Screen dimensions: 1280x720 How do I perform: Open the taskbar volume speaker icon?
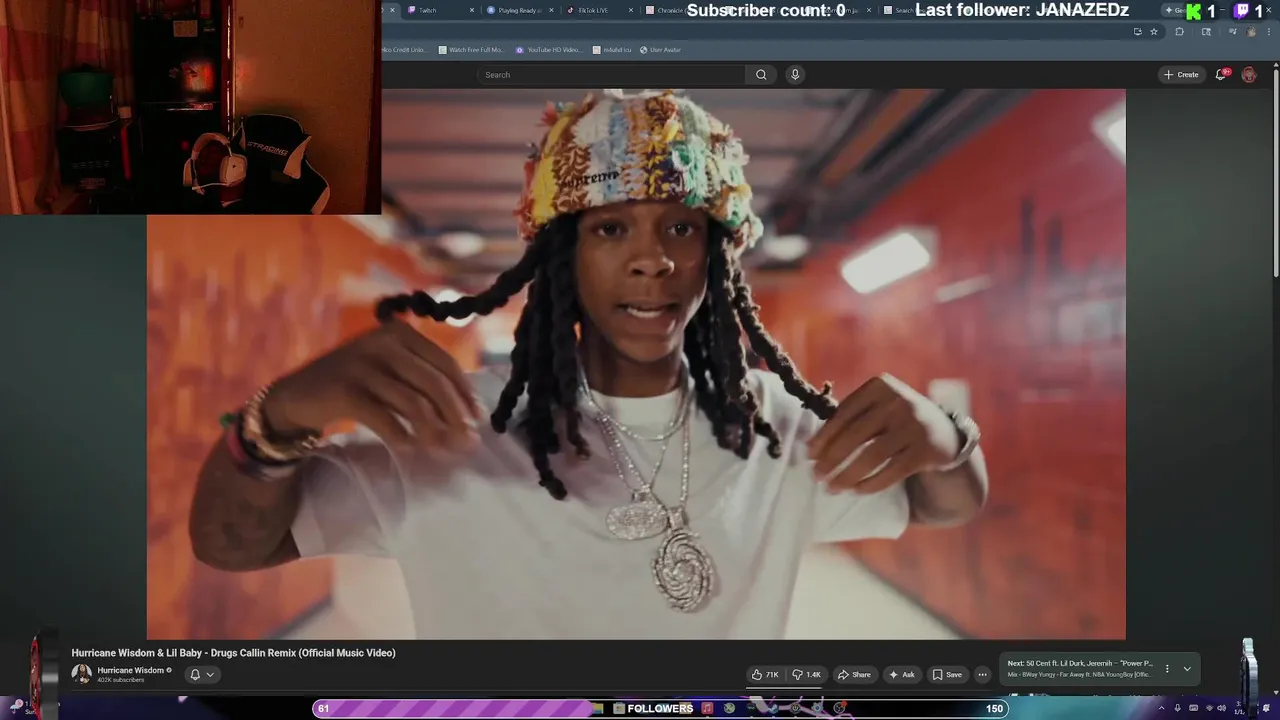(x=1222, y=708)
